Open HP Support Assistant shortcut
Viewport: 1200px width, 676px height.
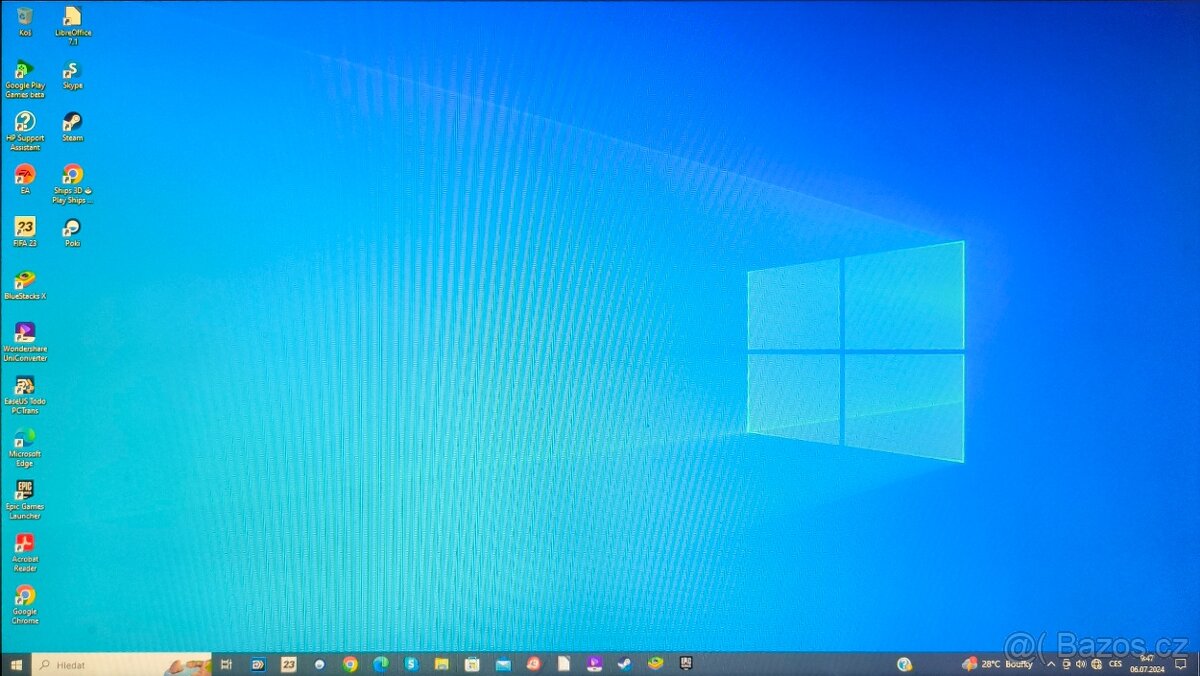pyautogui.click(x=25, y=132)
